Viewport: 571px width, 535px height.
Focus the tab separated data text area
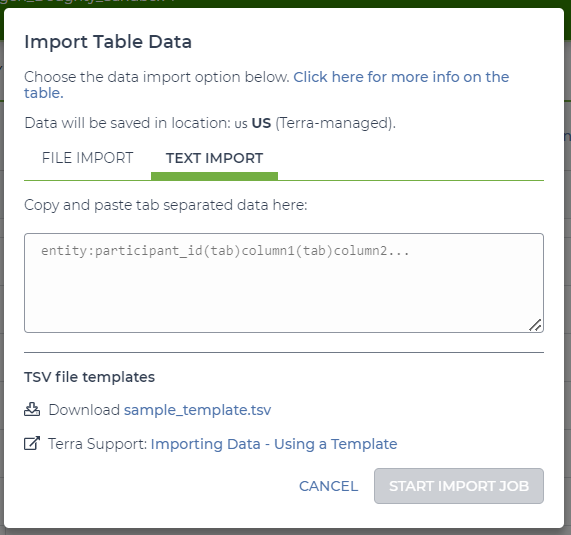(284, 283)
